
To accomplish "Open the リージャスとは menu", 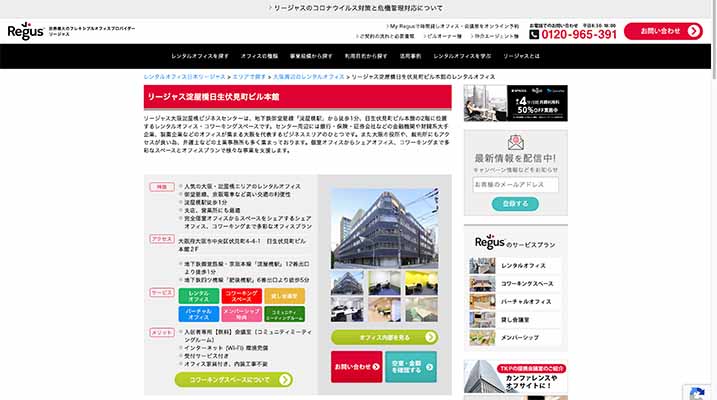I will point(521,56).
